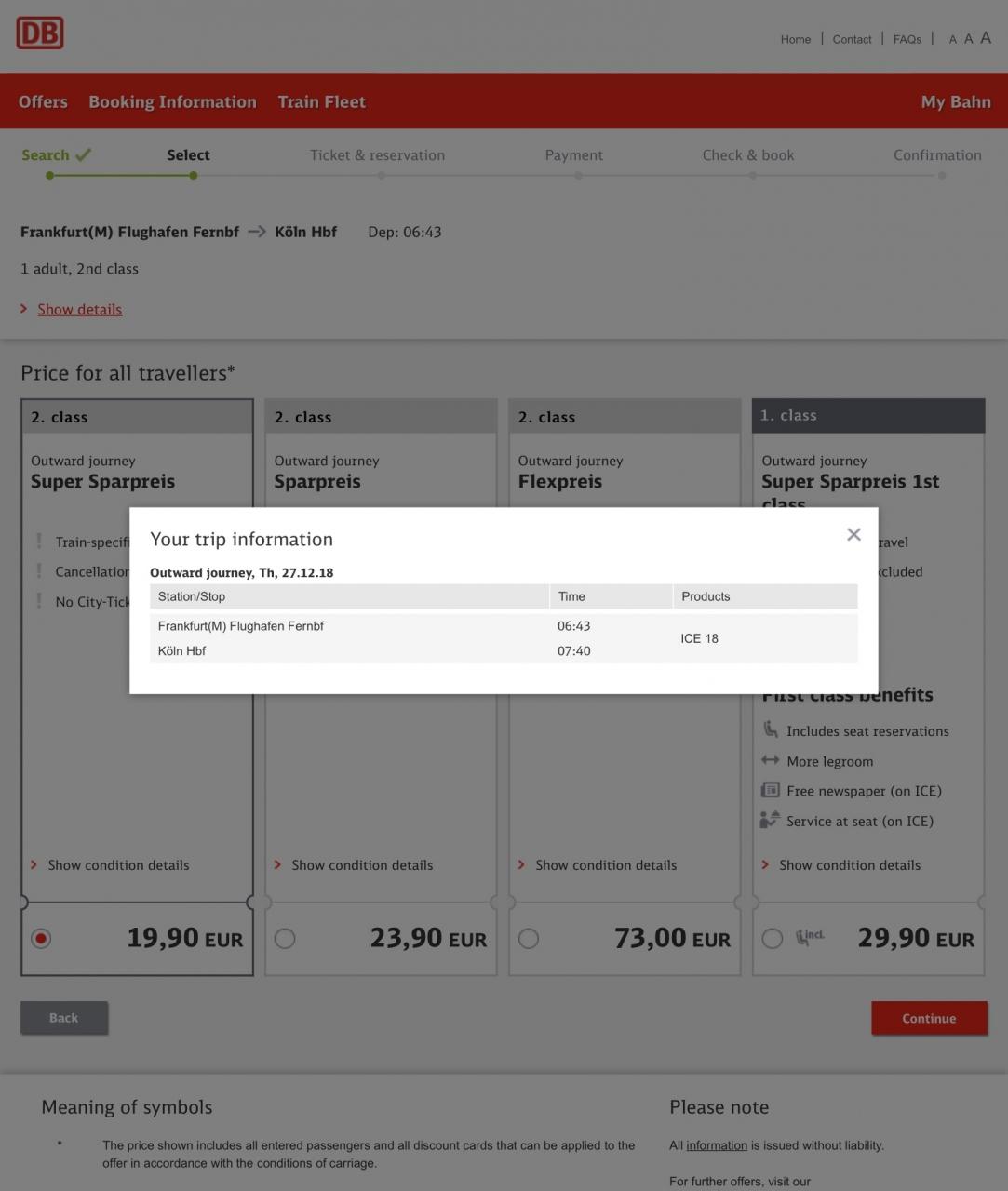
Task: Show condition details for Flexpreis
Action: click(x=606, y=865)
